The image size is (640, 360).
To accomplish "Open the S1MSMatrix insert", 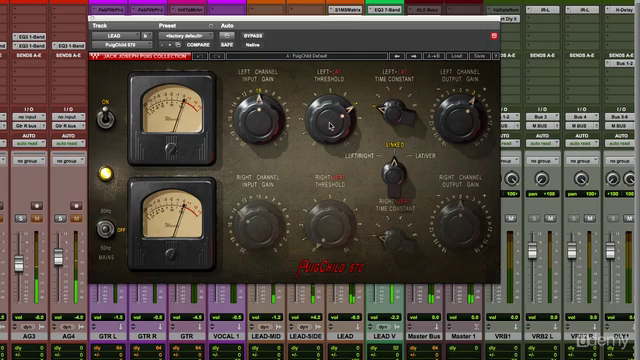I will coord(345,9).
